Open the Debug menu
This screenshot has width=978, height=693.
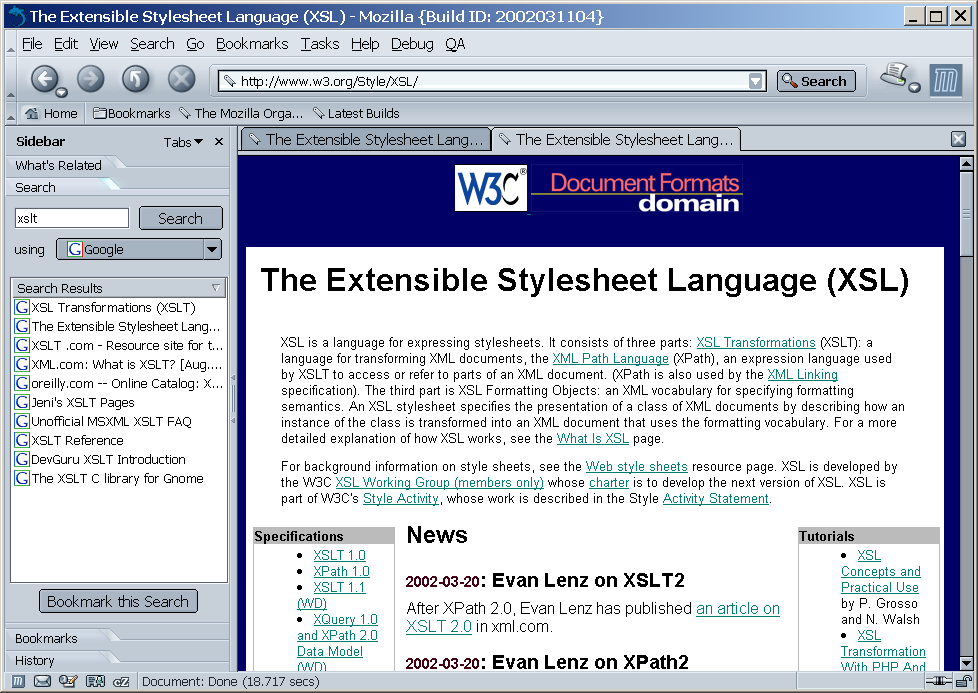click(412, 44)
